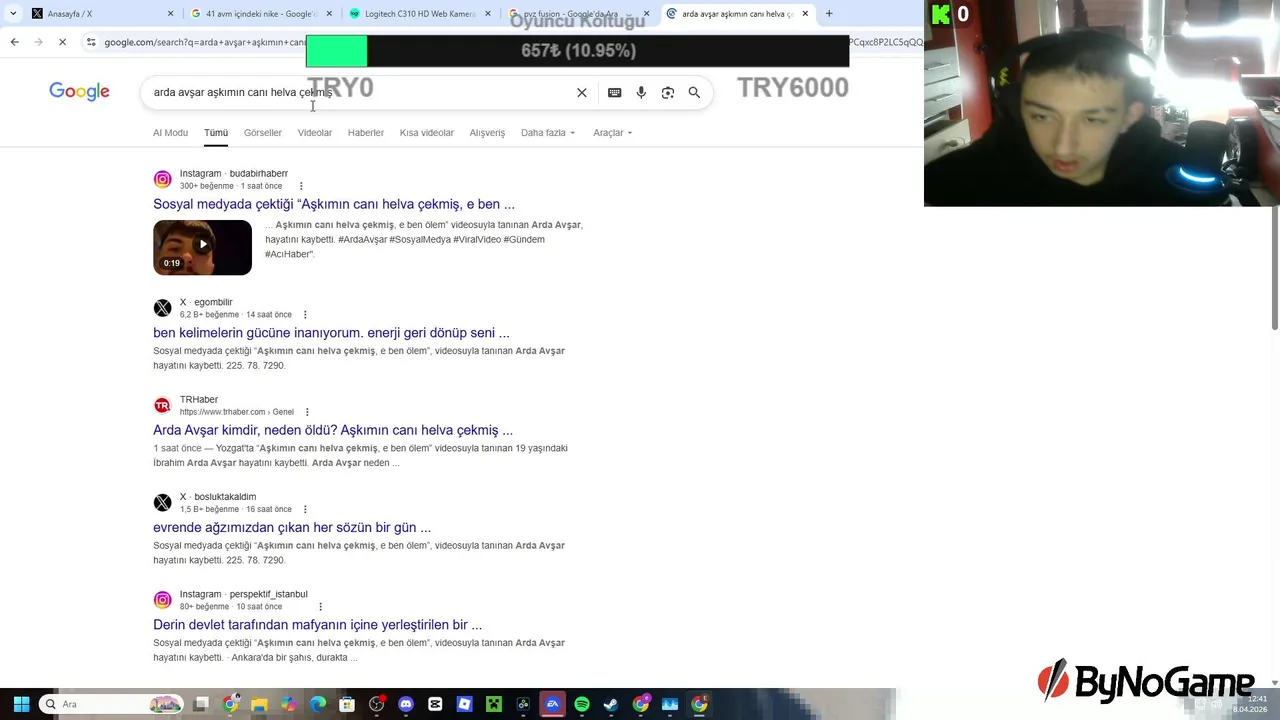Select the Tümü results tab
Screen dimensions: 1280x720
click(216, 133)
